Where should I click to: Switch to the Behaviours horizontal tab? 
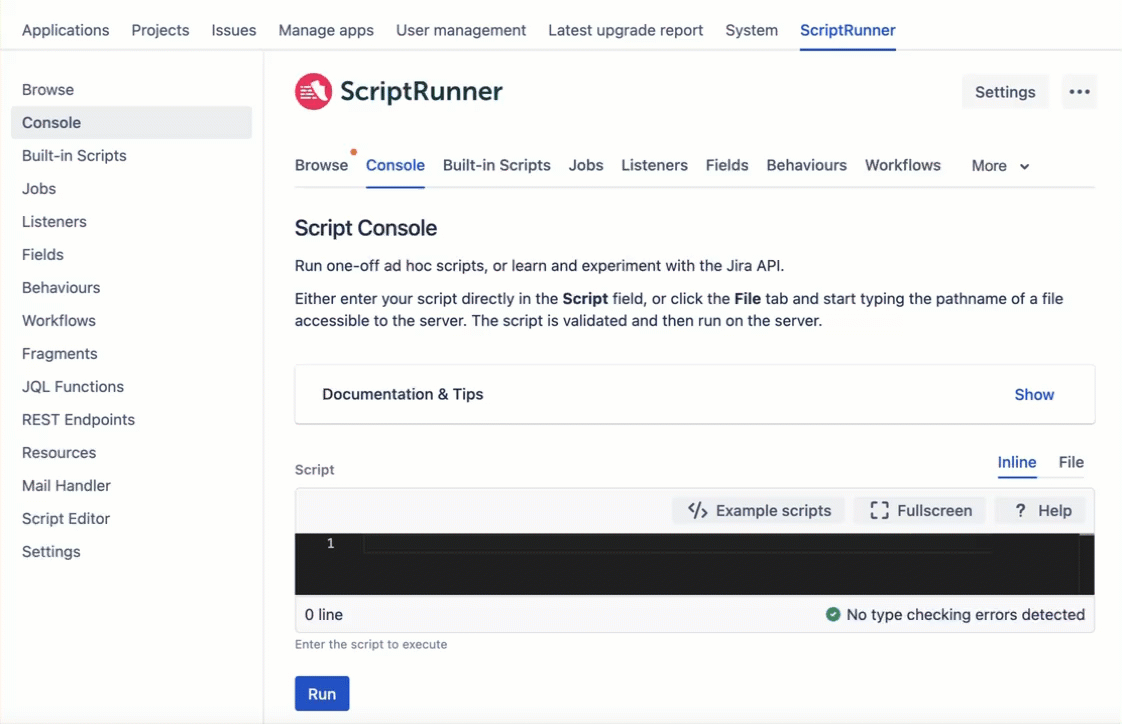coord(806,165)
